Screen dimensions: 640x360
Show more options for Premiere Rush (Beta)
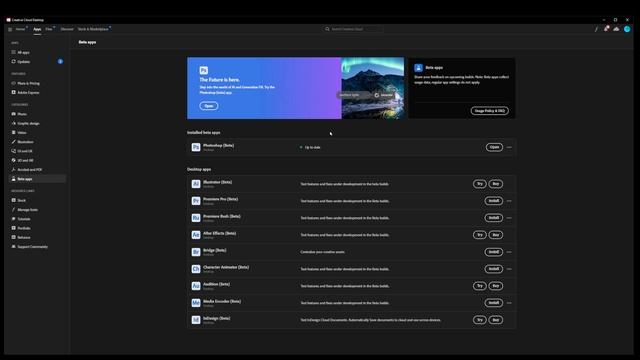click(x=509, y=218)
